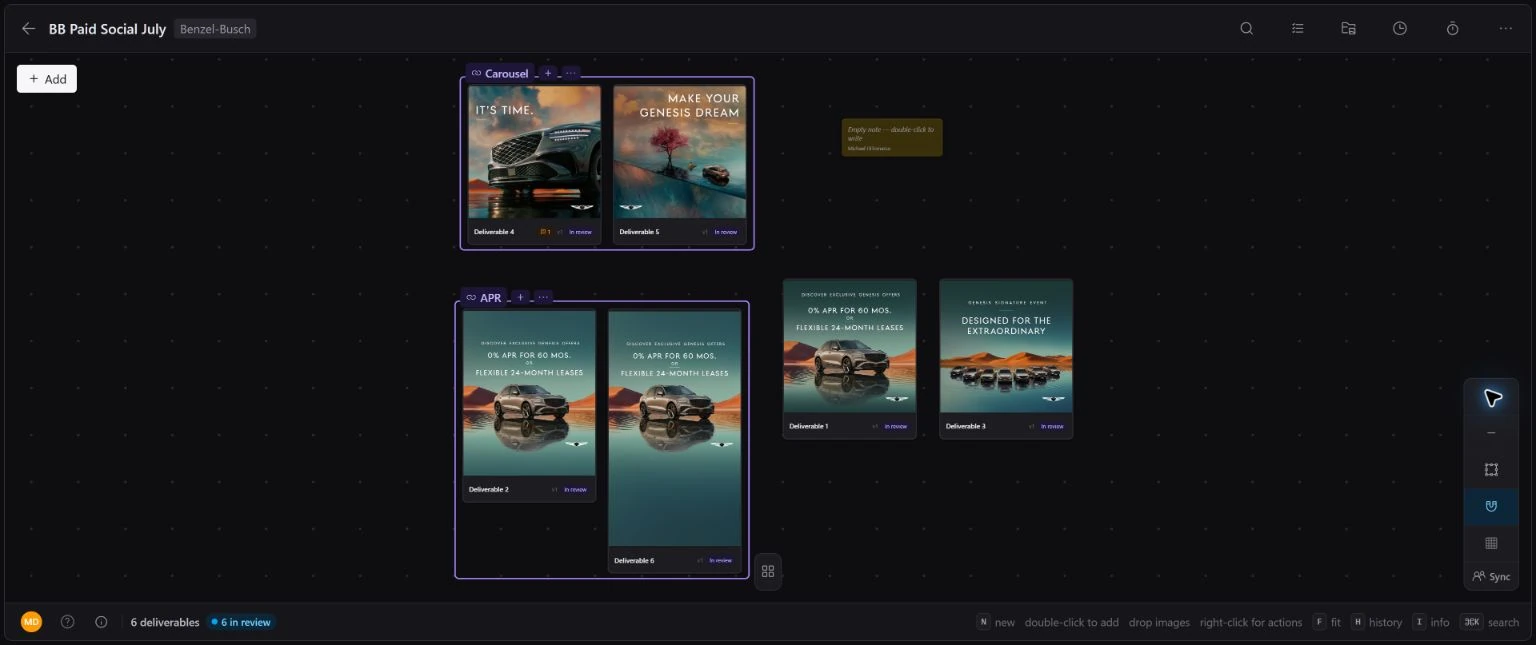Click the yellow empty note

point(892,138)
